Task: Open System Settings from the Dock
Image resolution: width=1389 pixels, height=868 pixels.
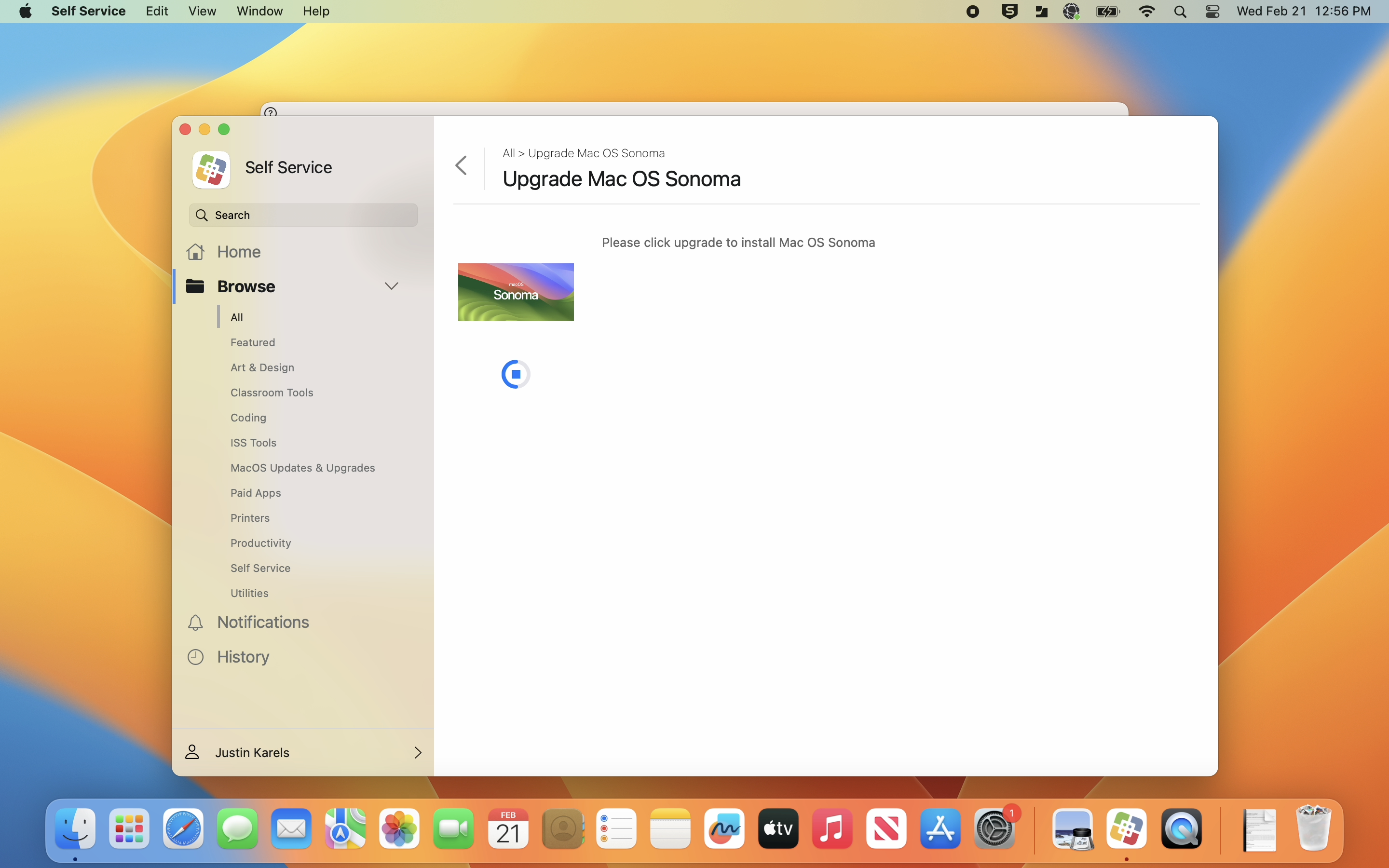Action: tap(994, 828)
